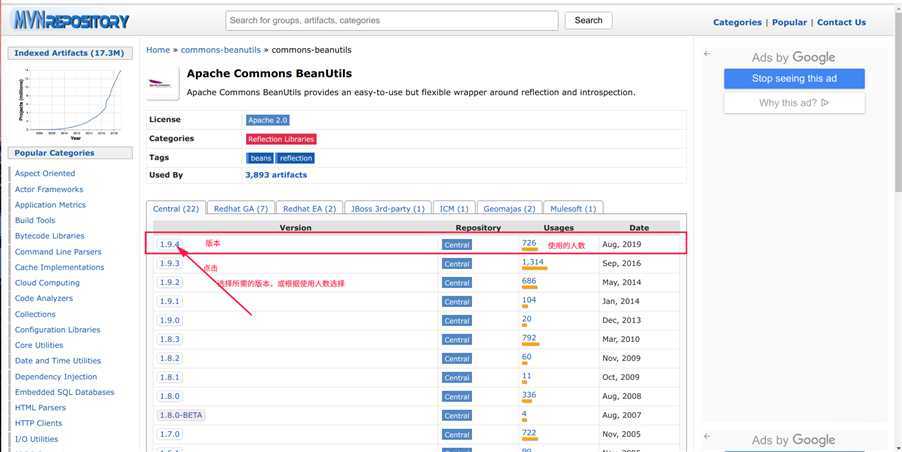
Task: Open version 1.7.0
Action: coord(170,434)
